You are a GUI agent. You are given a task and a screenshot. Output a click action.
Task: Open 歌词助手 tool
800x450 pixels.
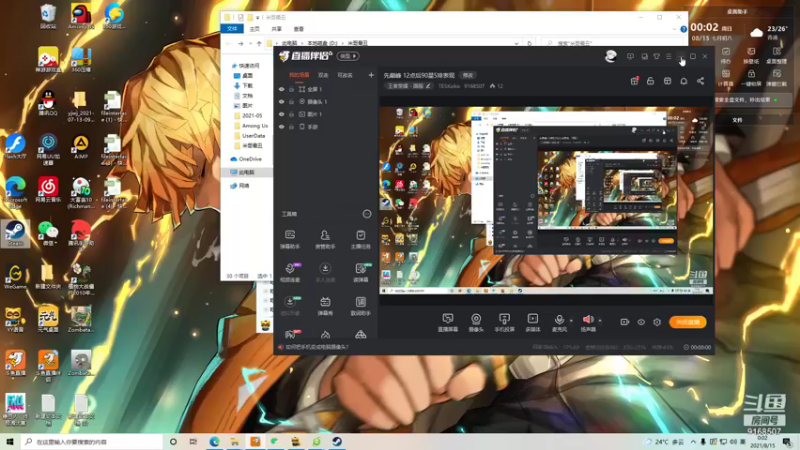pyautogui.click(x=360, y=306)
